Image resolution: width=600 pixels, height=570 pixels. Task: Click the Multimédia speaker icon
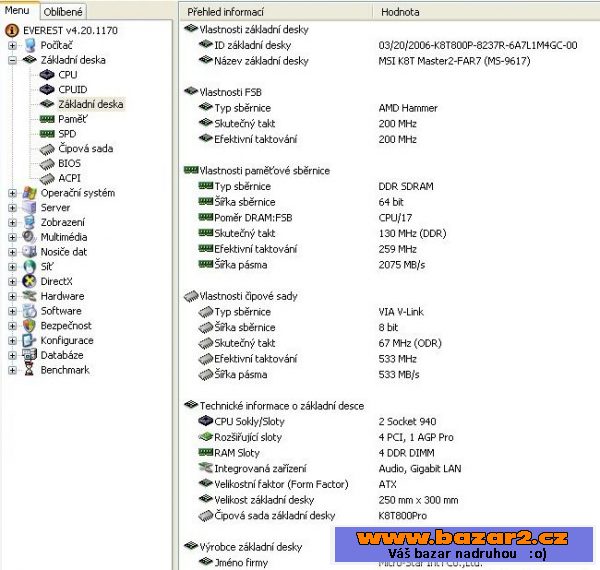pyautogui.click(x=29, y=237)
